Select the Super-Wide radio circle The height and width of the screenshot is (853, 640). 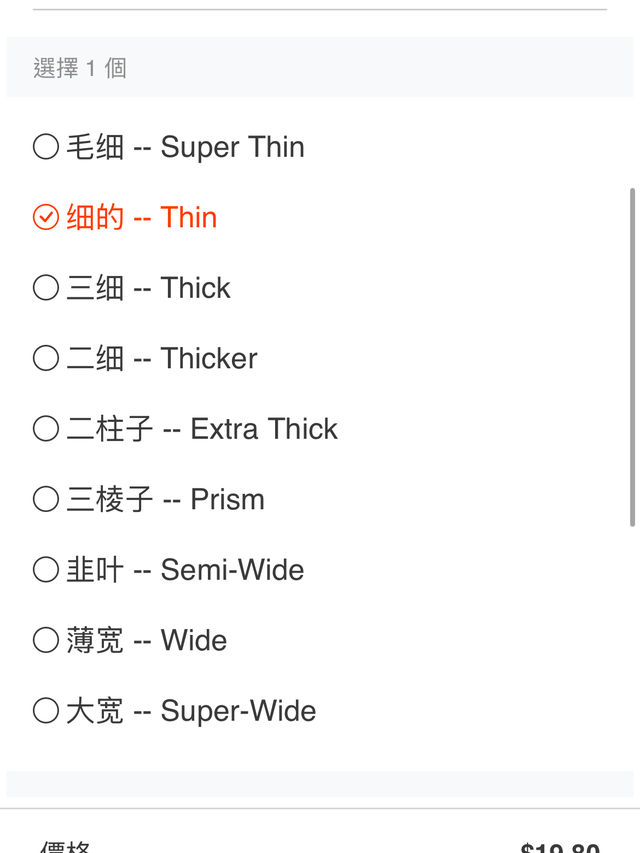pyautogui.click(x=46, y=711)
